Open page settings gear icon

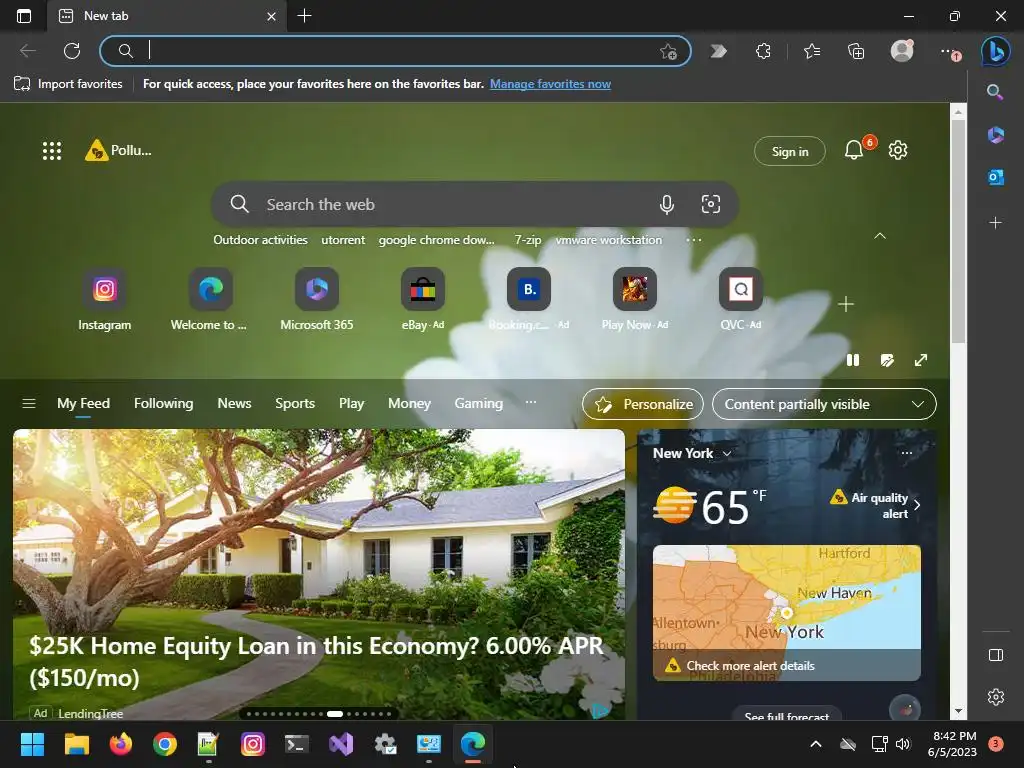(898, 150)
